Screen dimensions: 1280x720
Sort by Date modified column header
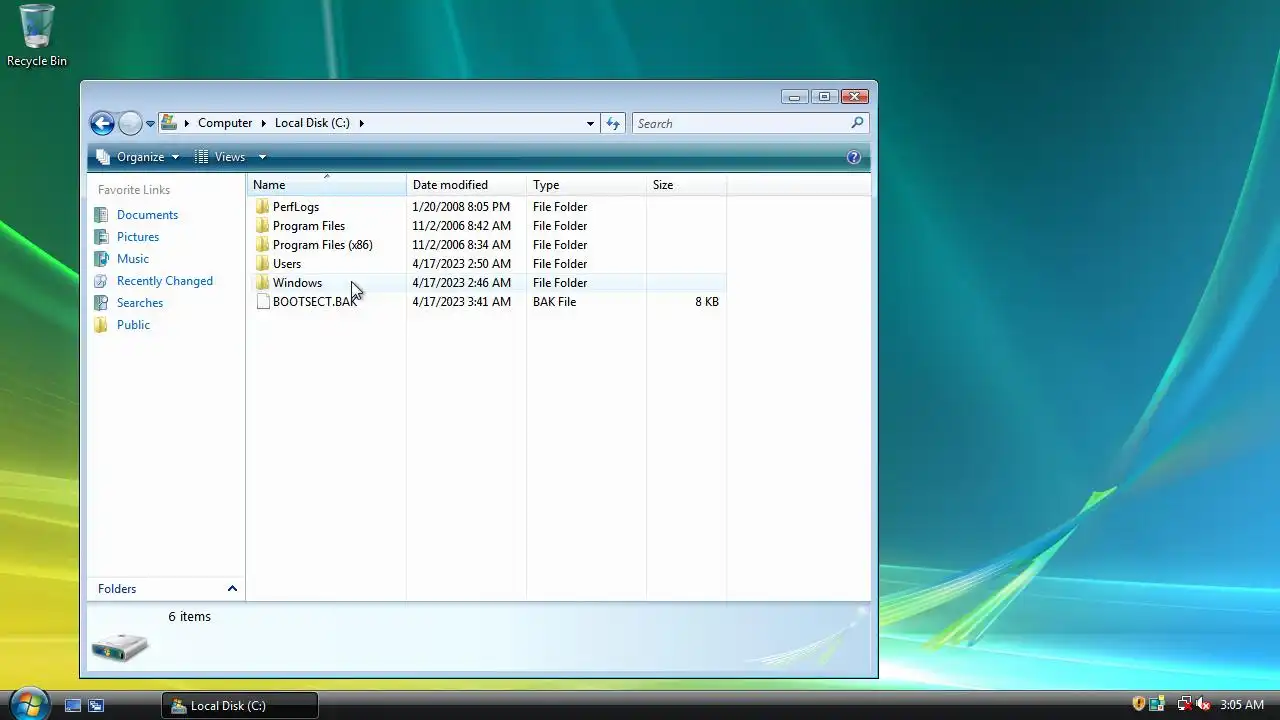pos(467,185)
